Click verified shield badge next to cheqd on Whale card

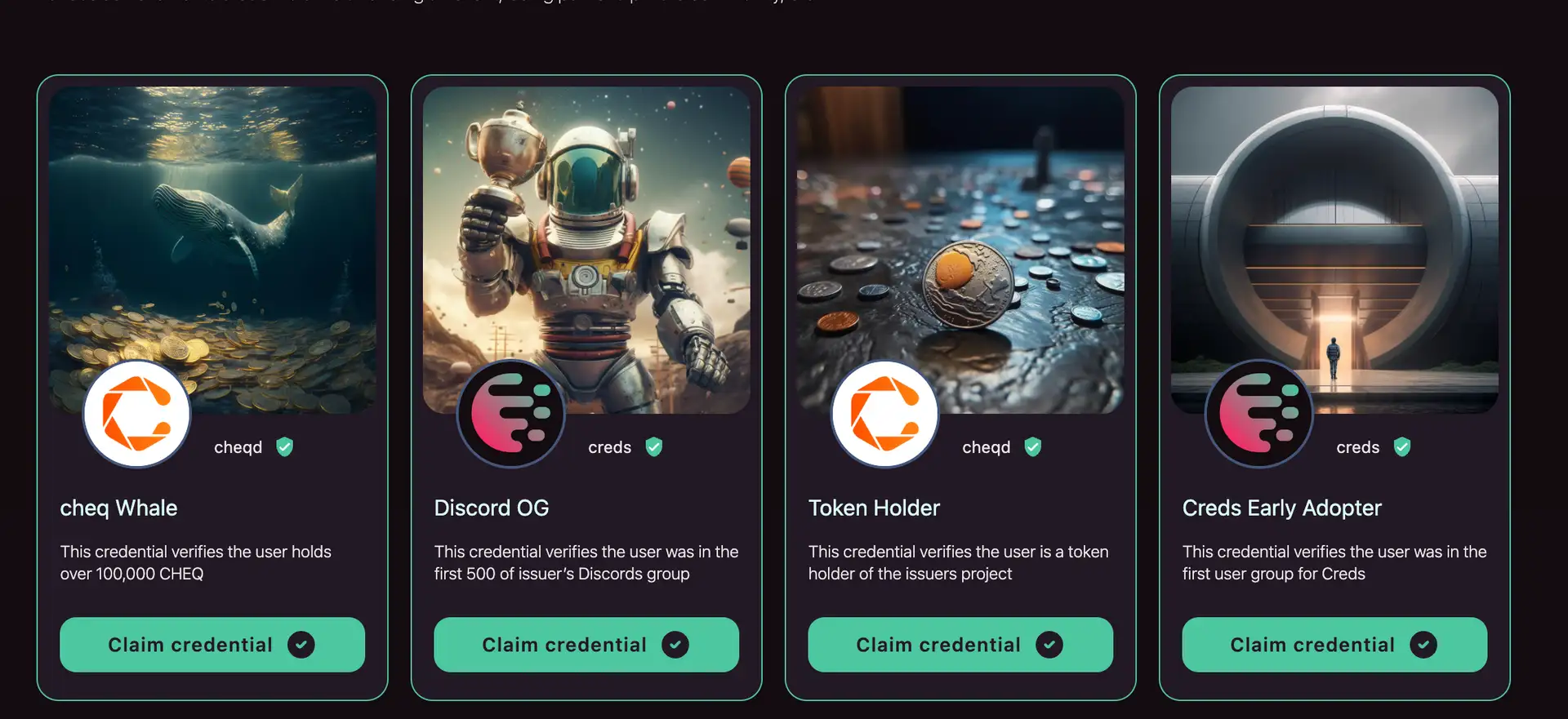click(284, 447)
